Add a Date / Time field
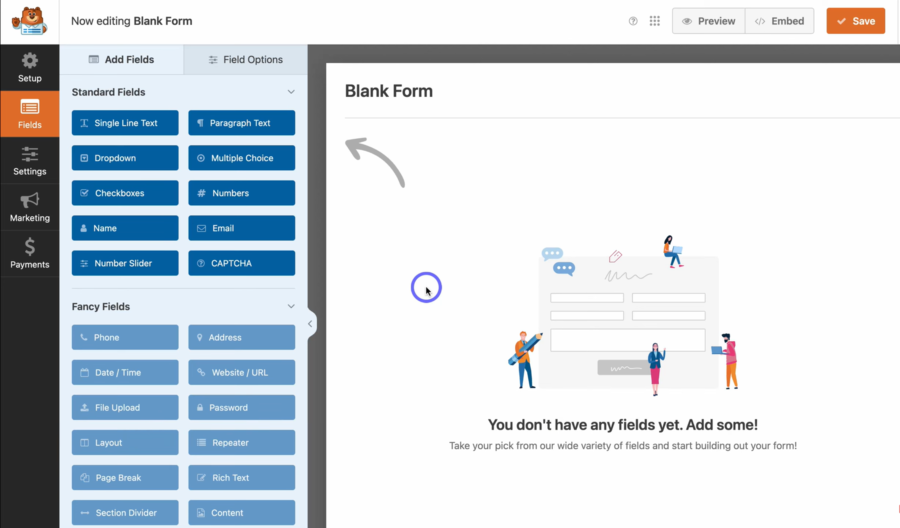900x528 pixels. [x=125, y=372]
